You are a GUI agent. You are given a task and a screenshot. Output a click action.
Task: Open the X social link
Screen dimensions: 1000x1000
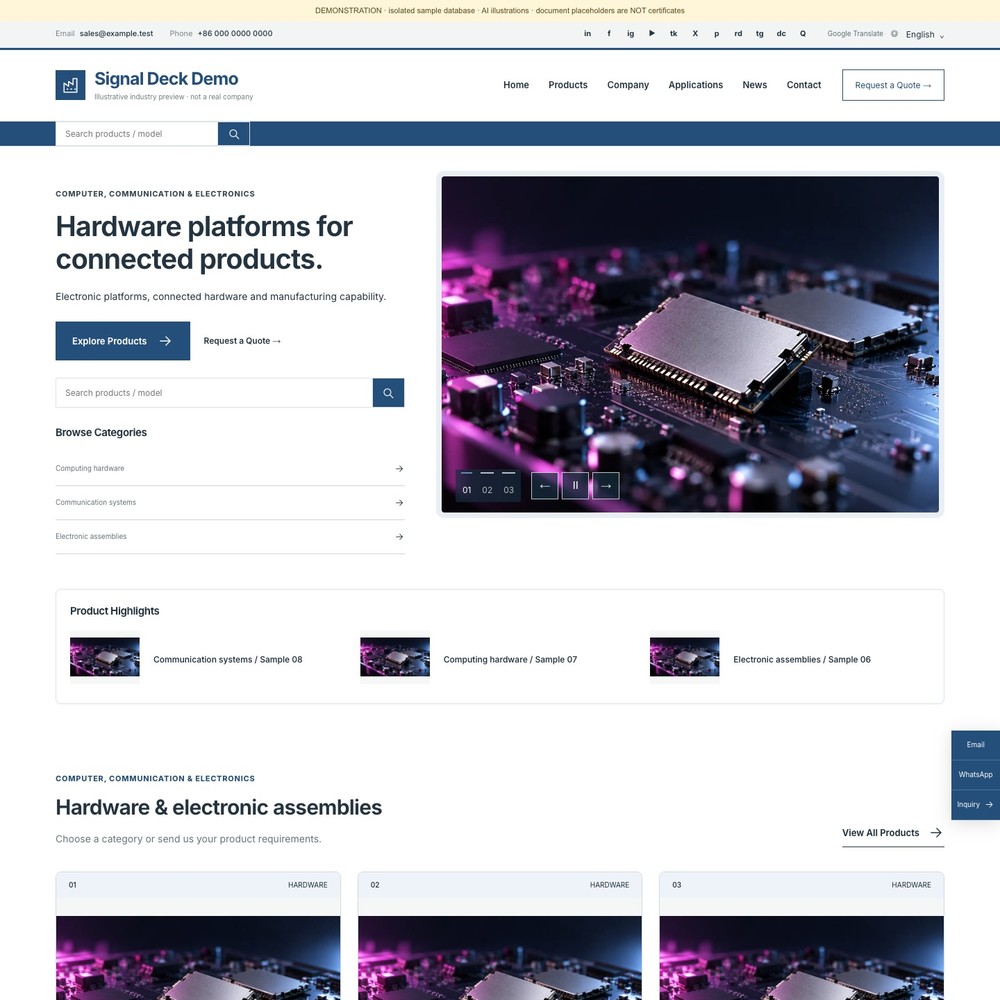pos(695,34)
